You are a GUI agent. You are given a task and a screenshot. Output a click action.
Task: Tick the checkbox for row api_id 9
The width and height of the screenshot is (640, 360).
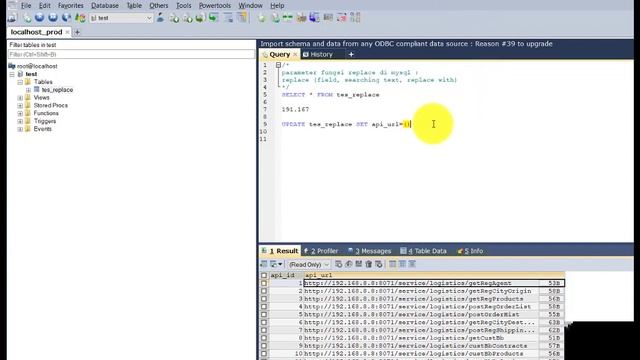point(264,346)
